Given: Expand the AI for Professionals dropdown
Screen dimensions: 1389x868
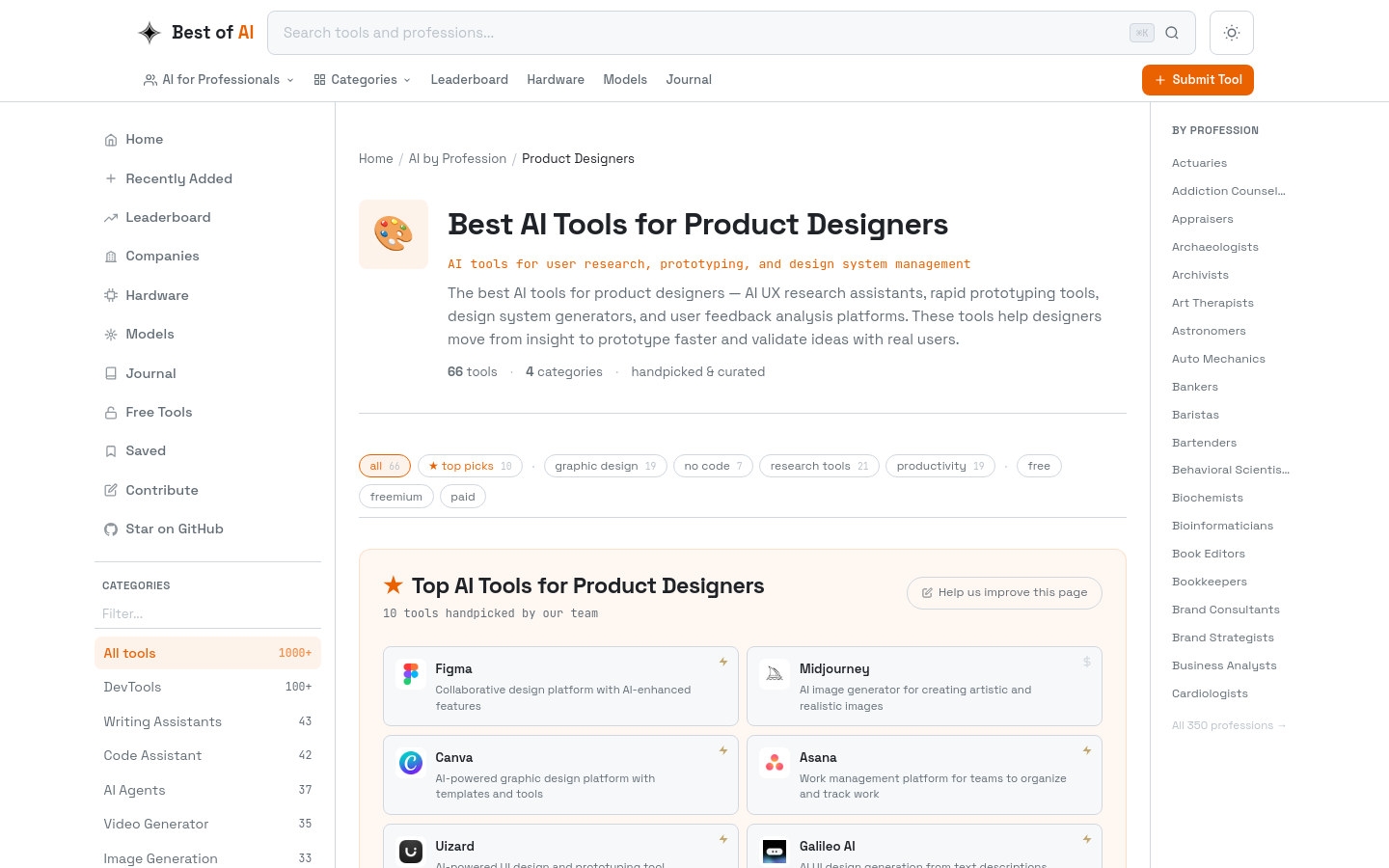Looking at the screenshot, I should pyautogui.click(x=219, y=80).
